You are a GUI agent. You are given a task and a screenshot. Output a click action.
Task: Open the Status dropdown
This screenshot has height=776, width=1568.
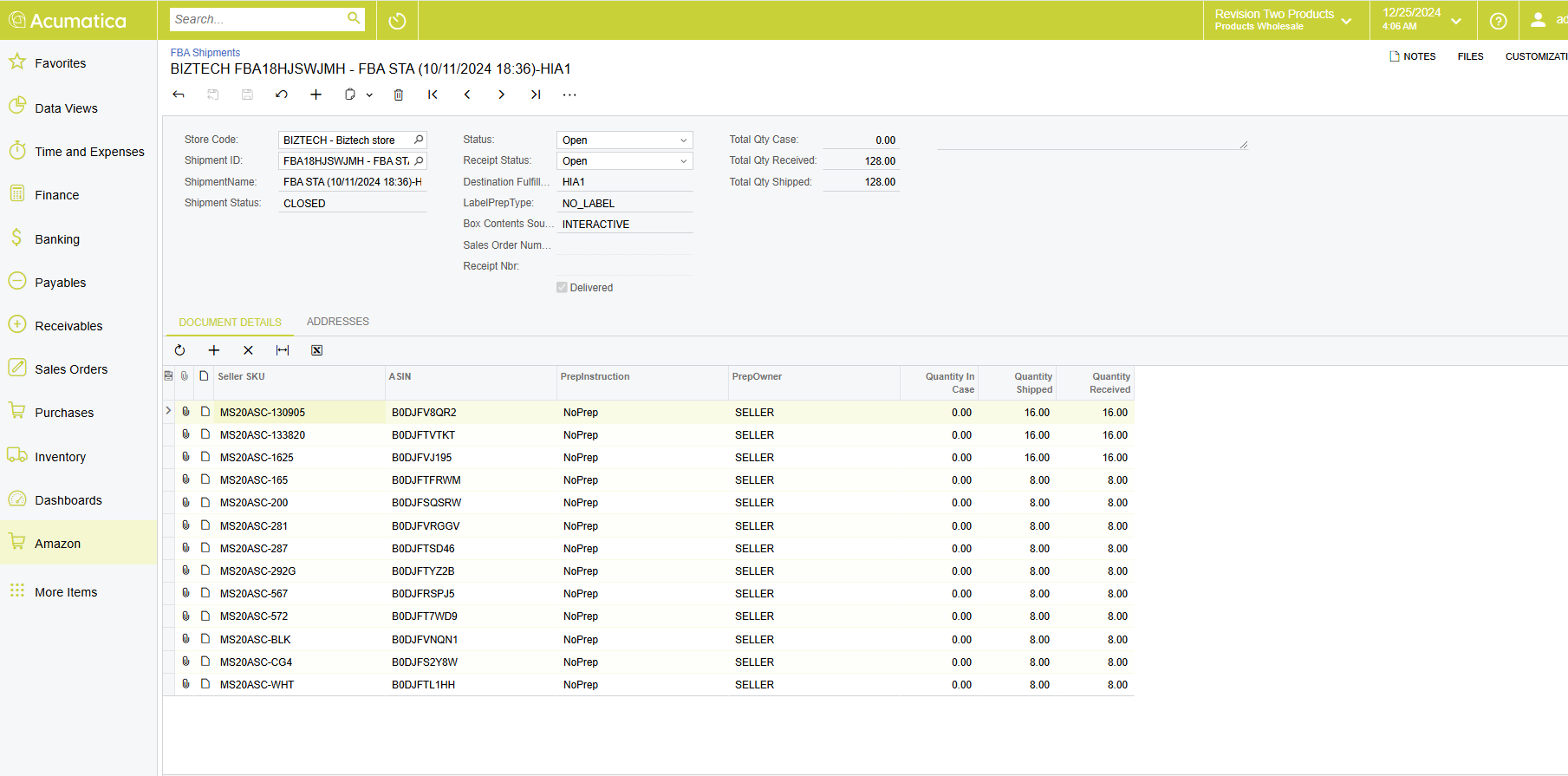[683, 140]
